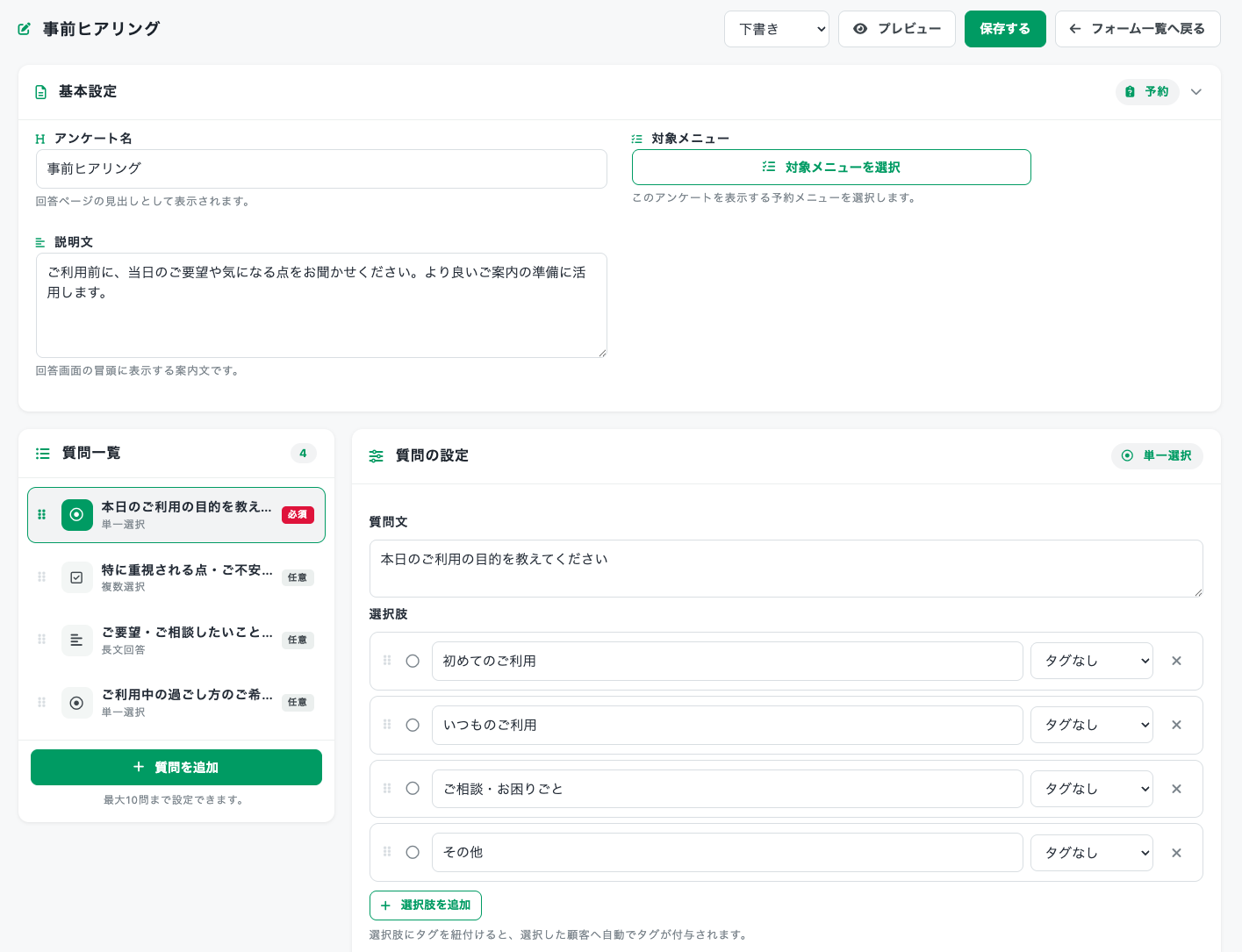1242x952 pixels.
Task: Open the 下書き status dropdown
Action: tap(777, 29)
